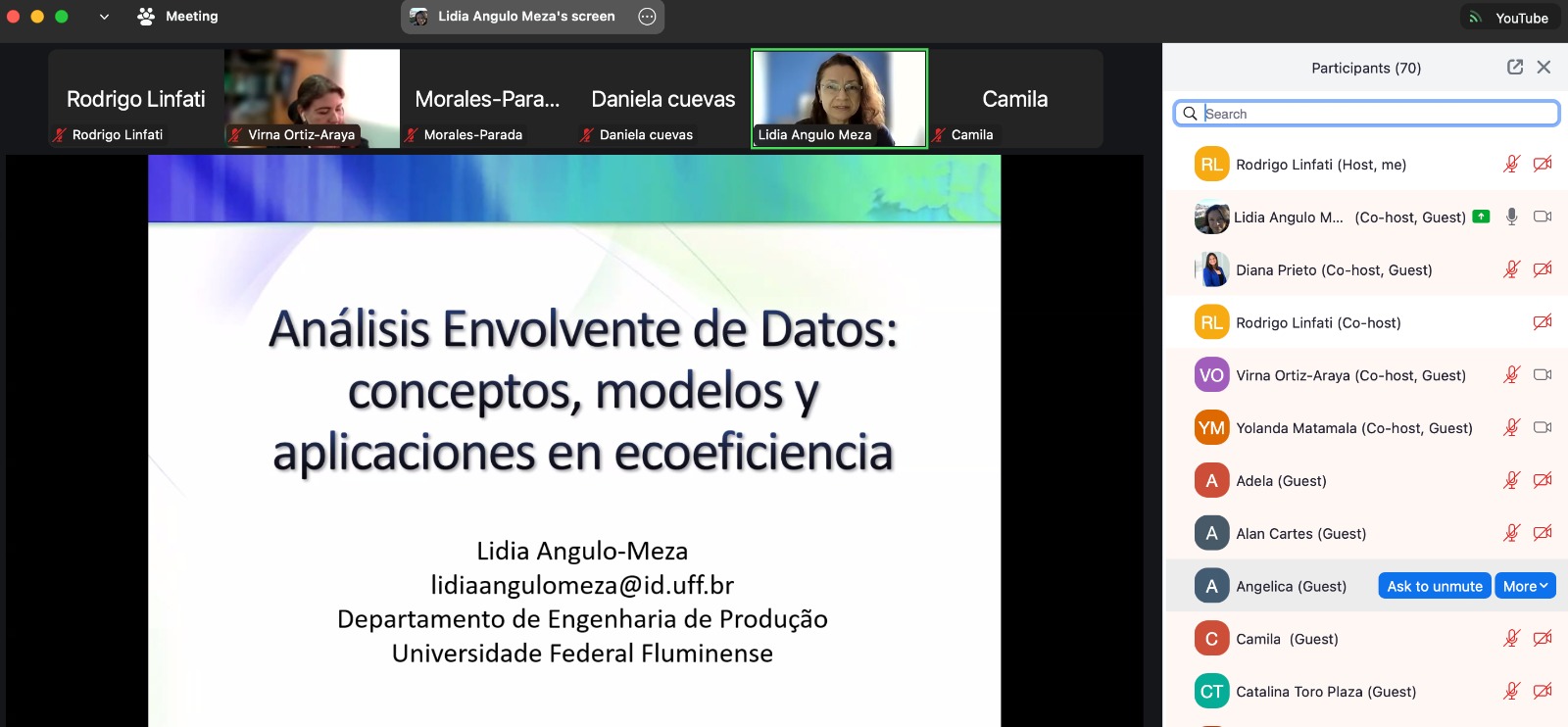Click Diana Prieto's profile picture
Viewport: 1568px width, 727px height.
(1211, 269)
